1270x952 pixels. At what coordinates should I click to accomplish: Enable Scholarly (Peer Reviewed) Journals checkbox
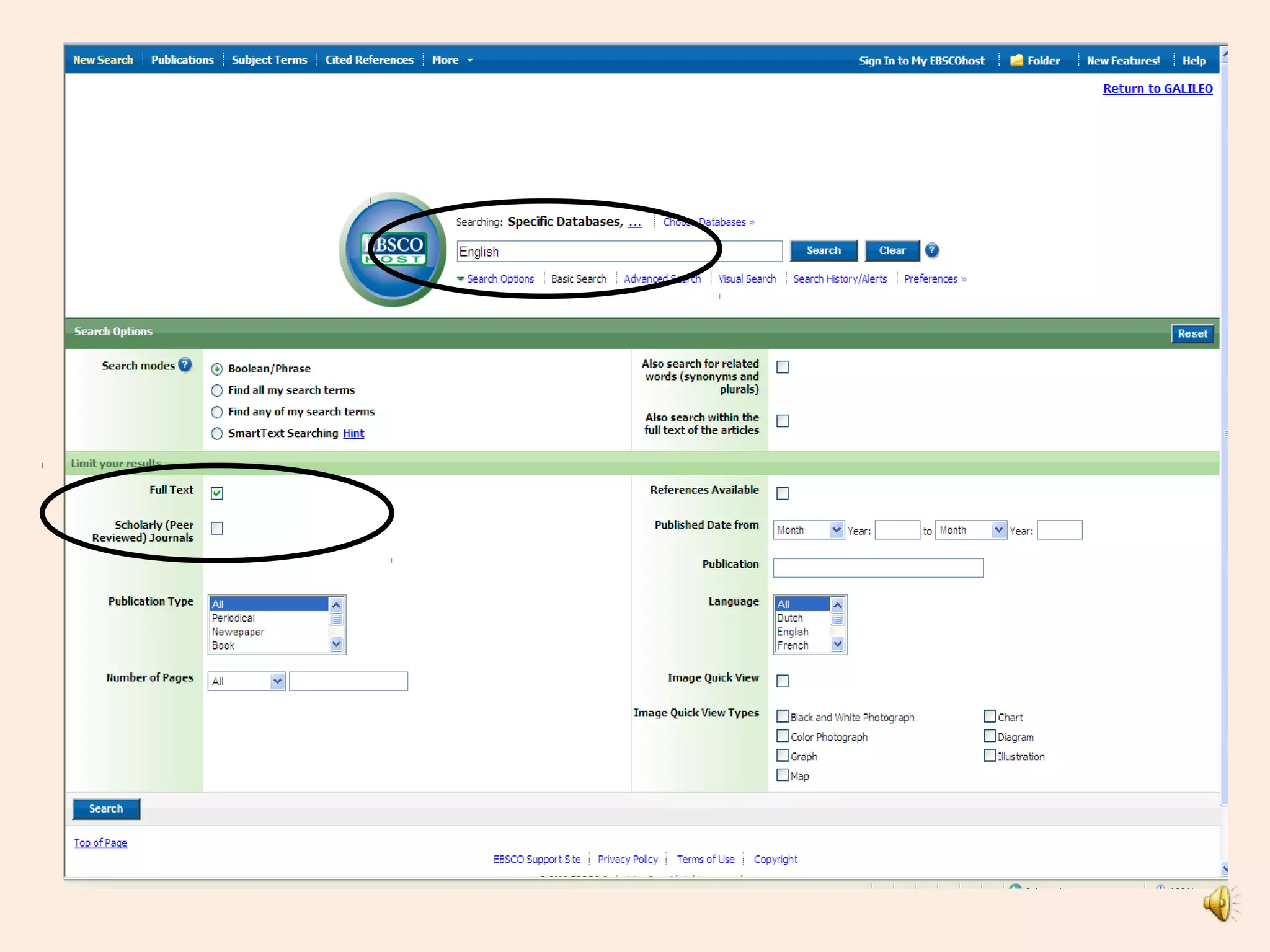tap(217, 528)
